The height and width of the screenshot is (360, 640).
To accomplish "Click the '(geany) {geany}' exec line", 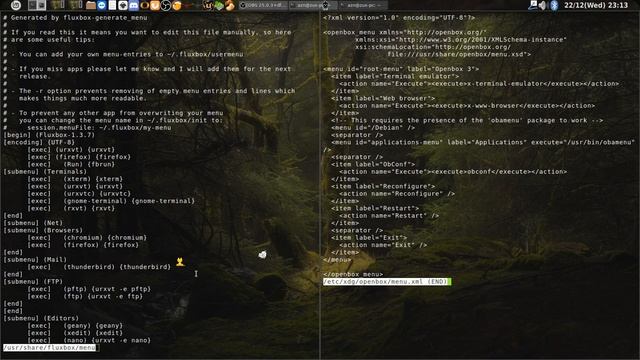I will tap(75, 326).
